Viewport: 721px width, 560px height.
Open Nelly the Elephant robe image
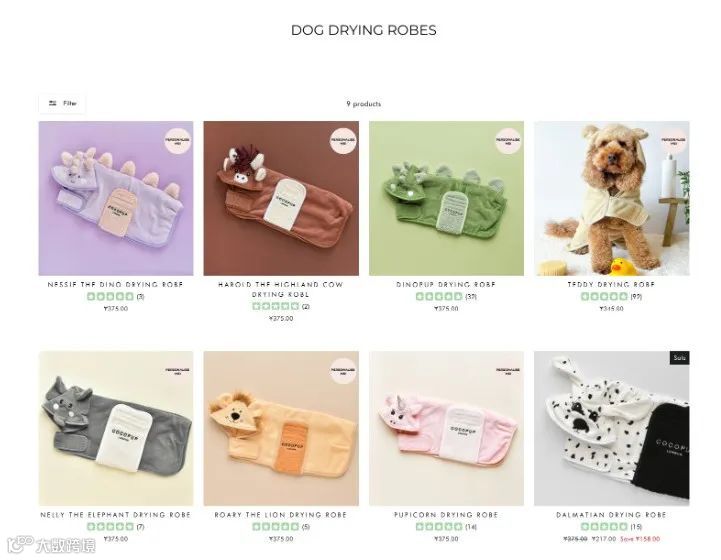[116, 429]
